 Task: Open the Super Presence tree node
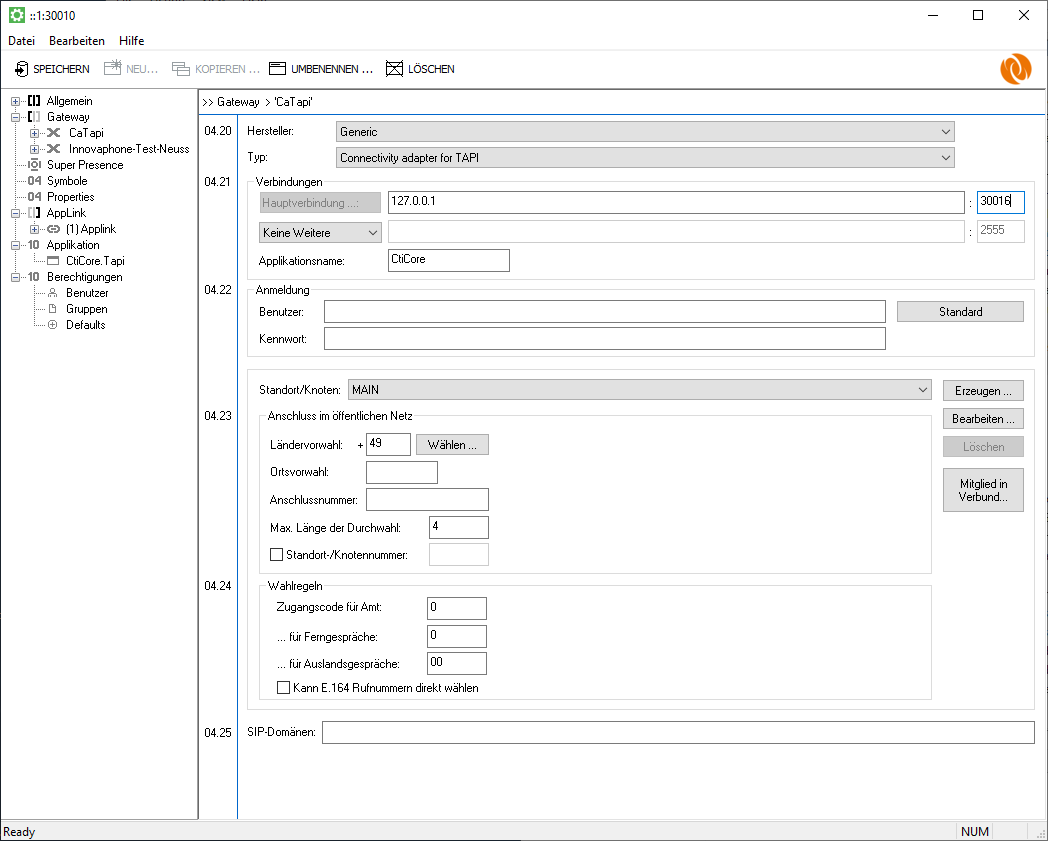point(84,165)
